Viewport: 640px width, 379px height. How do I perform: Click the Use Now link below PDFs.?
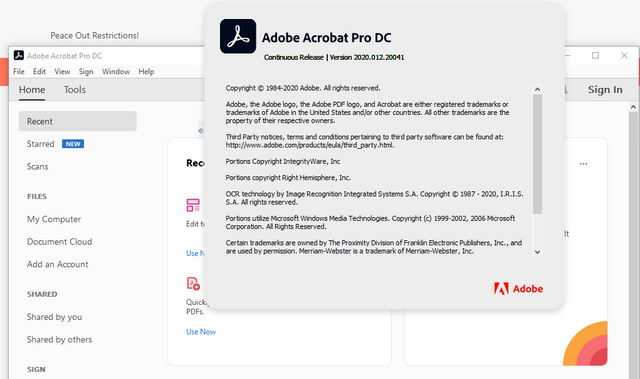coord(201,332)
